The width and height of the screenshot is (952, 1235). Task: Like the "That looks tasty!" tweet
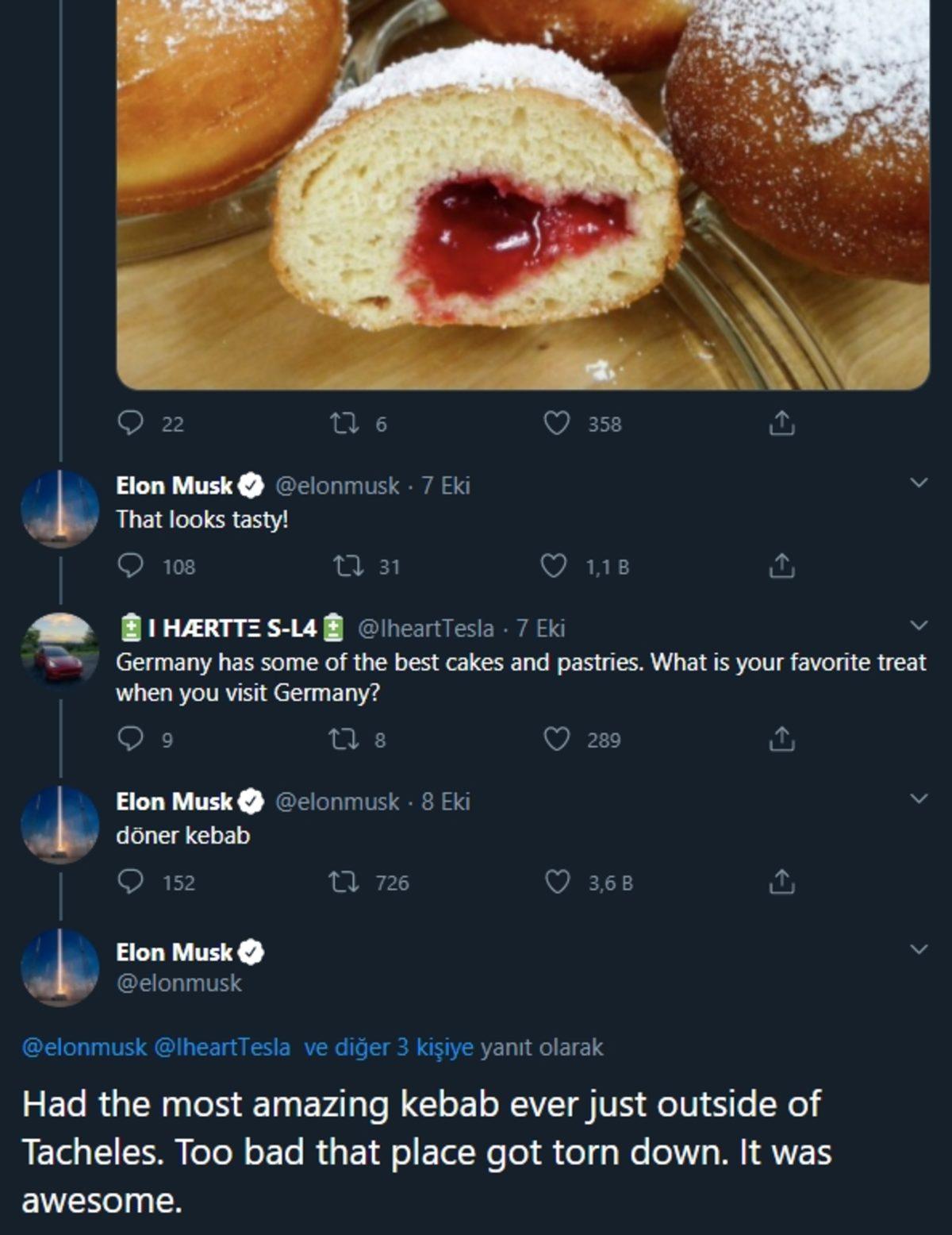click(554, 566)
